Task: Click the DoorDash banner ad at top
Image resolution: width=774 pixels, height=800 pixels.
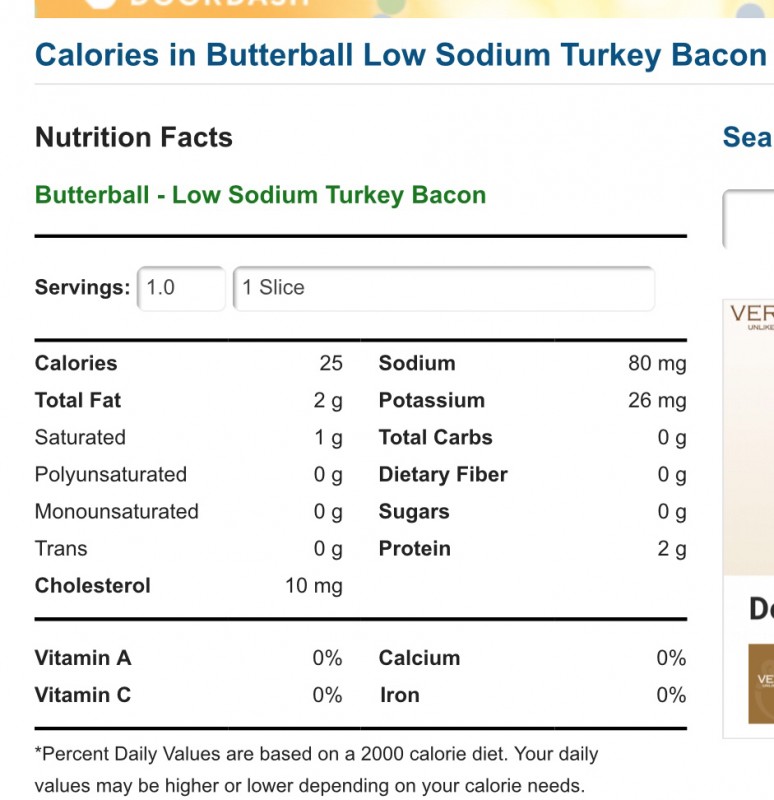Action: point(404,8)
